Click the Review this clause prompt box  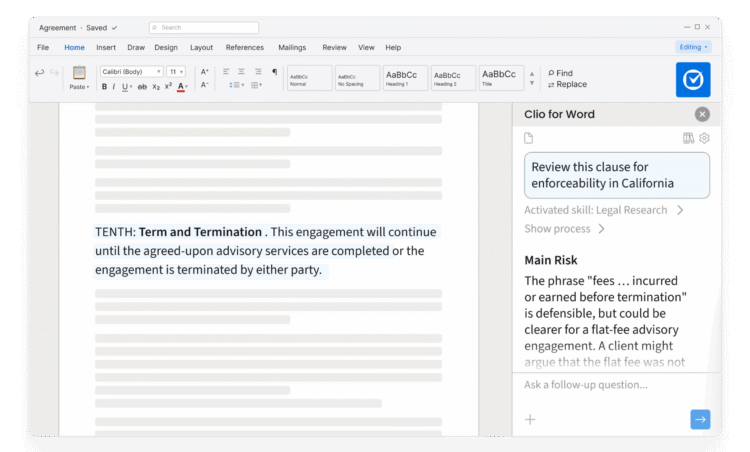617,175
